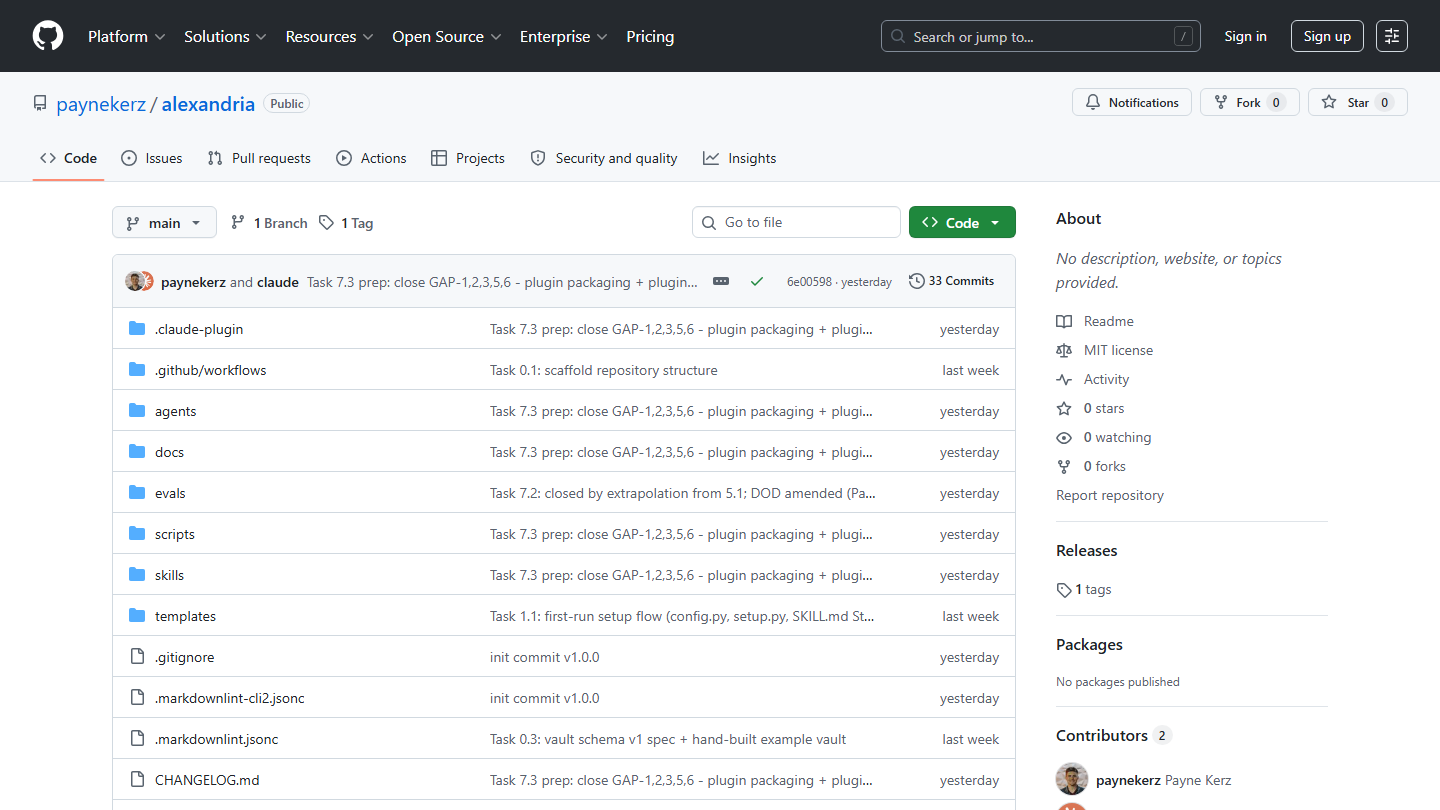Switch to the Insights tab

coord(740,158)
